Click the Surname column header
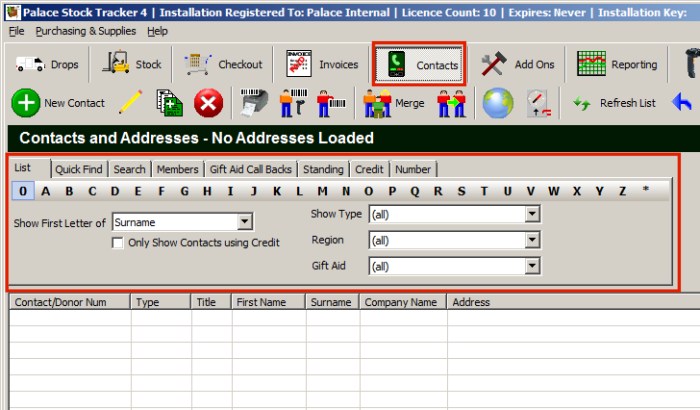This screenshot has height=410, width=700. [x=330, y=301]
